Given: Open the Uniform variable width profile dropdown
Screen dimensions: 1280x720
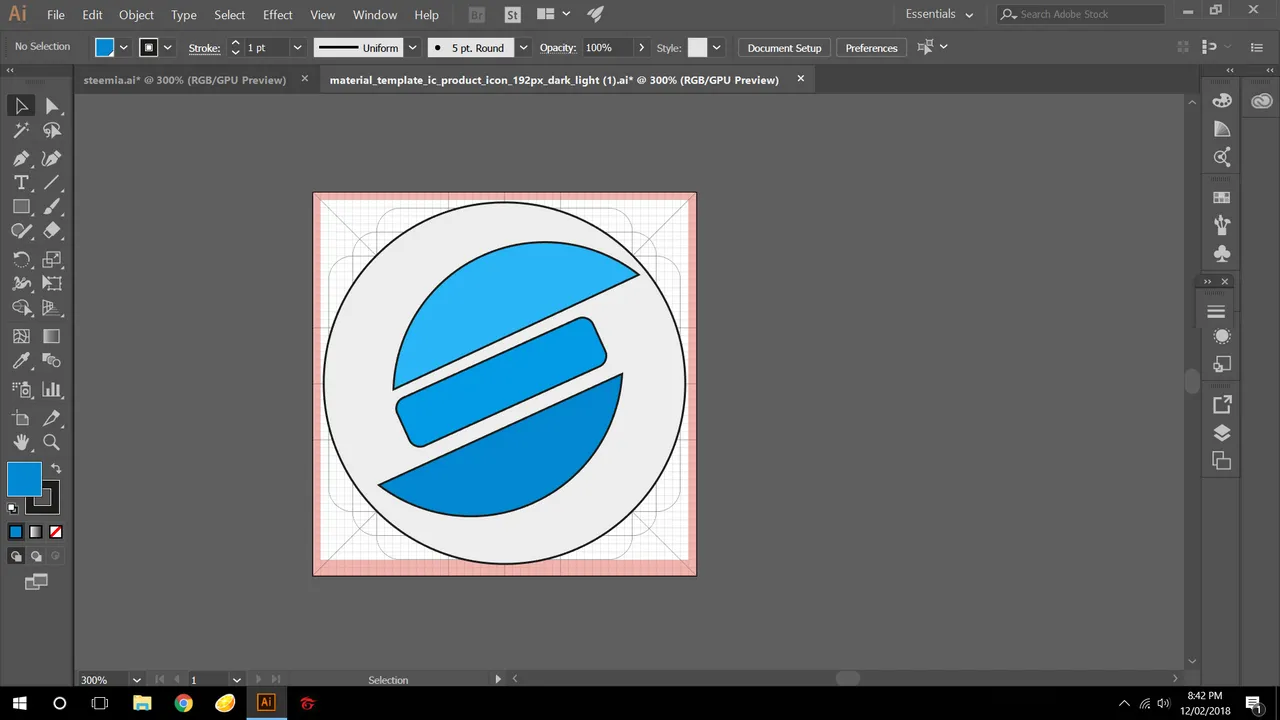Looking at the screenshot, I should click(x=411, y=47).
